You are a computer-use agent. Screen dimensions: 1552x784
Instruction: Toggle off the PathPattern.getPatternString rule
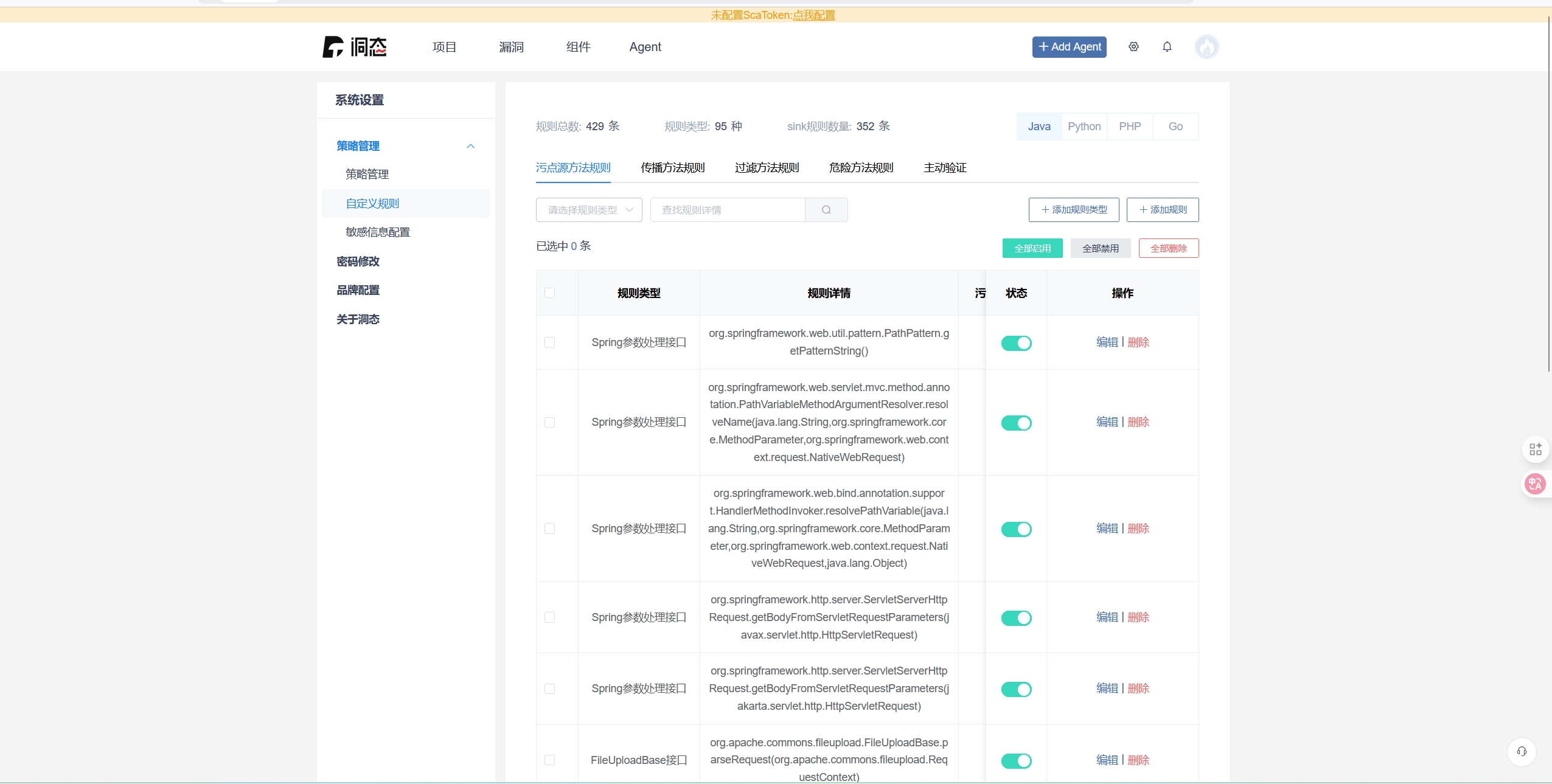[x=1016, y=343]
